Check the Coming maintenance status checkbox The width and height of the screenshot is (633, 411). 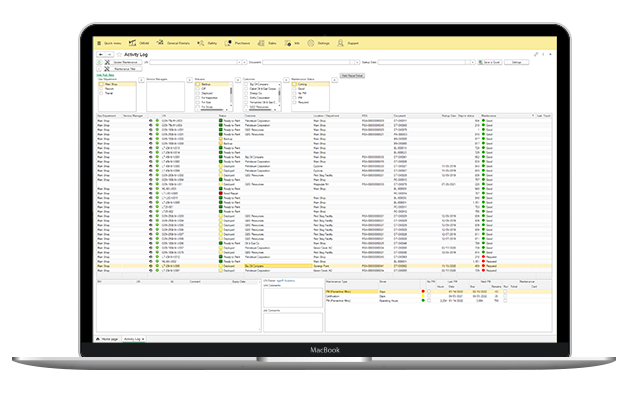(x=296, y=83)
